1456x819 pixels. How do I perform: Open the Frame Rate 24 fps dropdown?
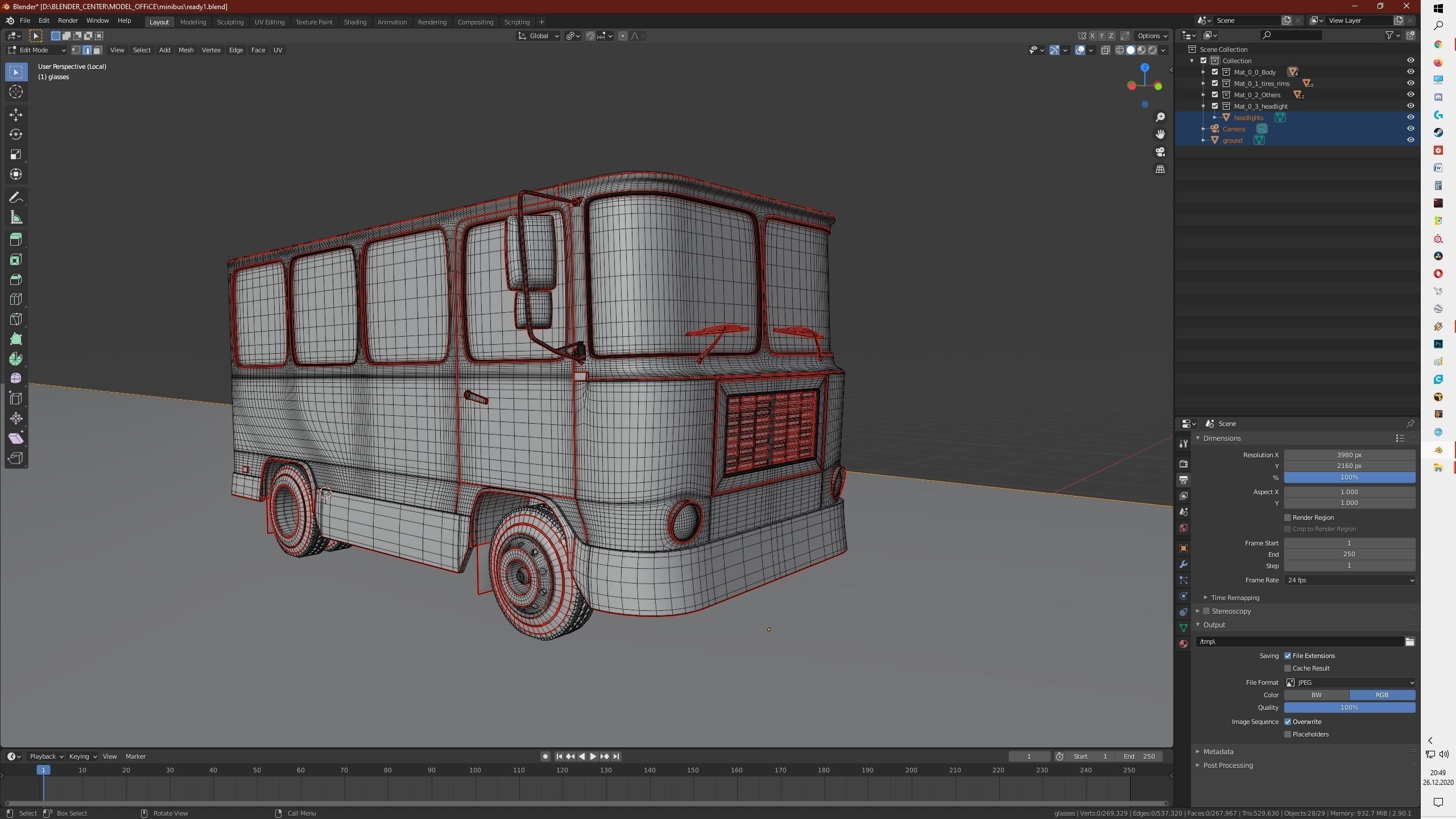1349,580
